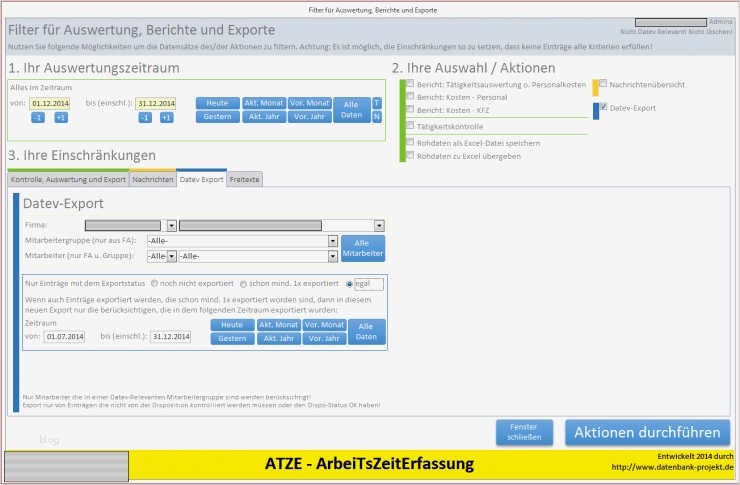Open small Mitarbeiter -Alle- dropdown
Image resolution: width=740 pixels, height=485 pixels.
click(x=172, y=256)
